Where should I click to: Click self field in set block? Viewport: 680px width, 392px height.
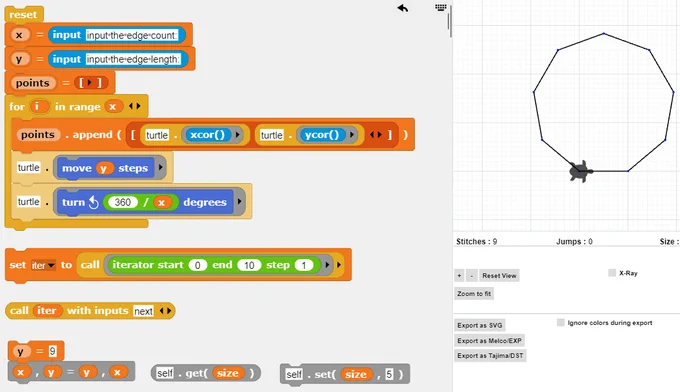[294, 374]
